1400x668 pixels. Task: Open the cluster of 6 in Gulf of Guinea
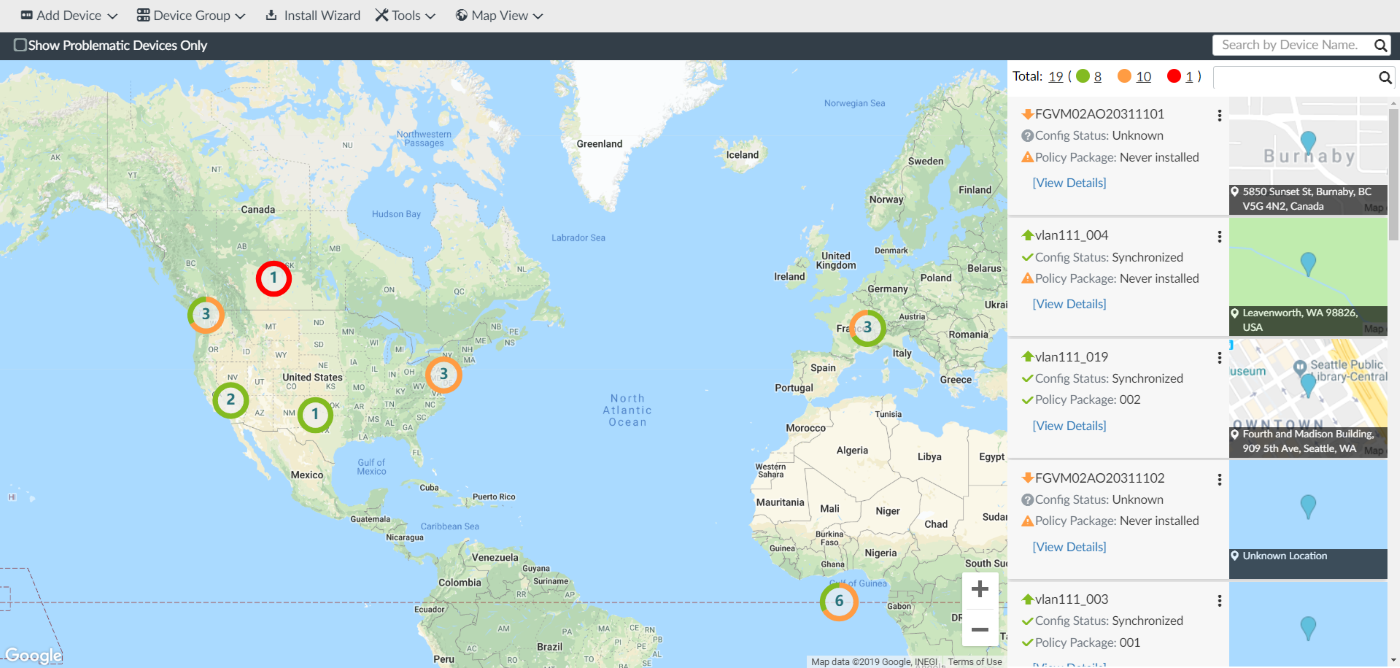pos(839,602)
